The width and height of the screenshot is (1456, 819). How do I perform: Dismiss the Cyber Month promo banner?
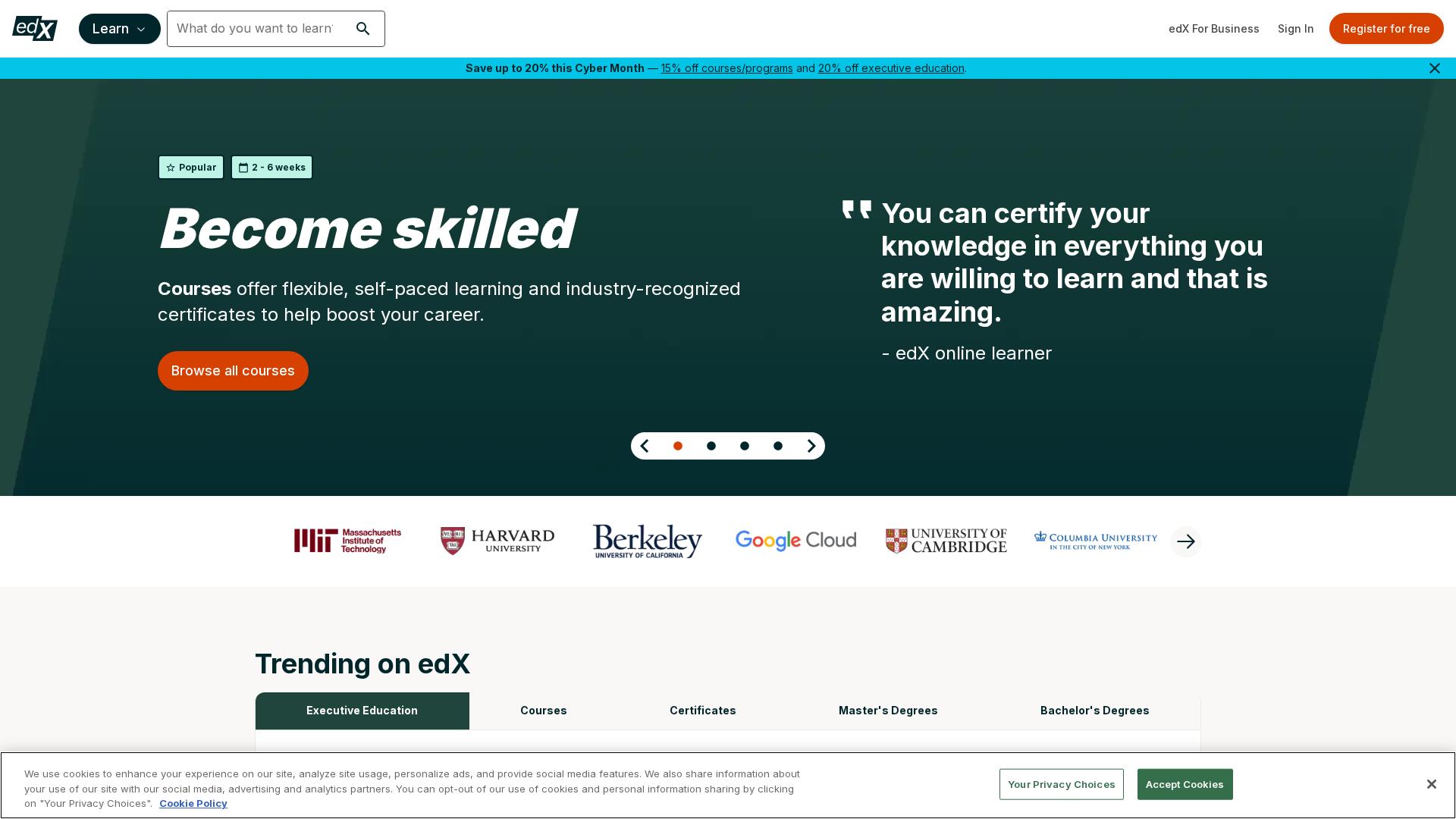coord(1434,68)
